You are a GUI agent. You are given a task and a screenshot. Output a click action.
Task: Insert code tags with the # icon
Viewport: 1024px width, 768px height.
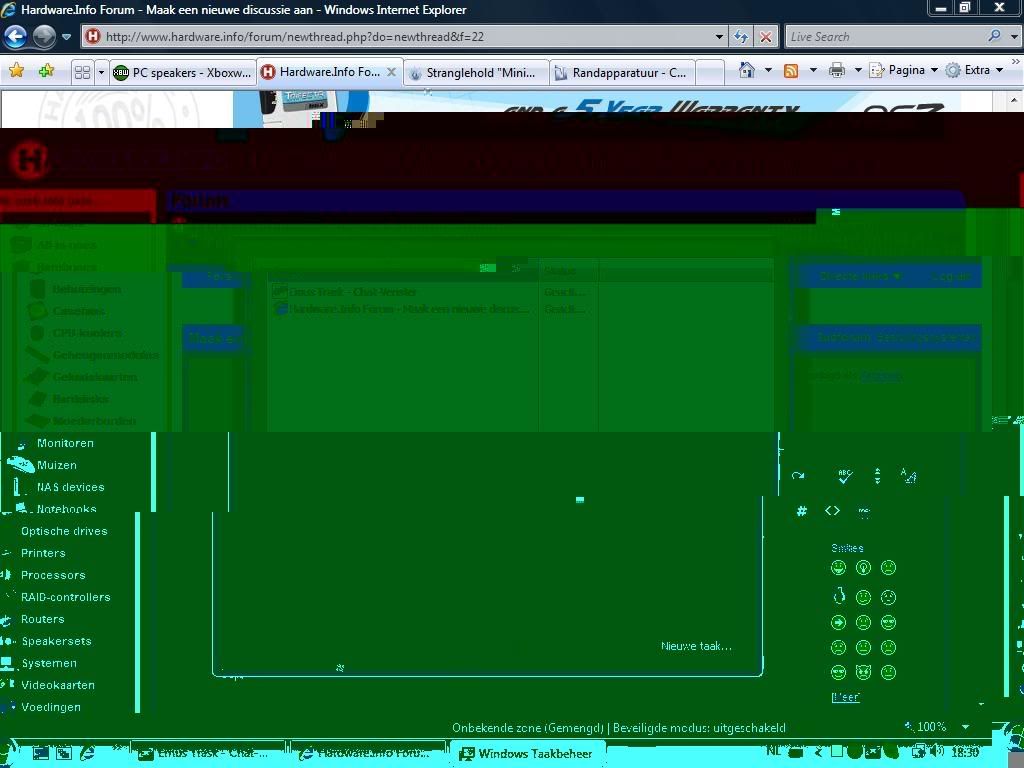coord(802,511)
